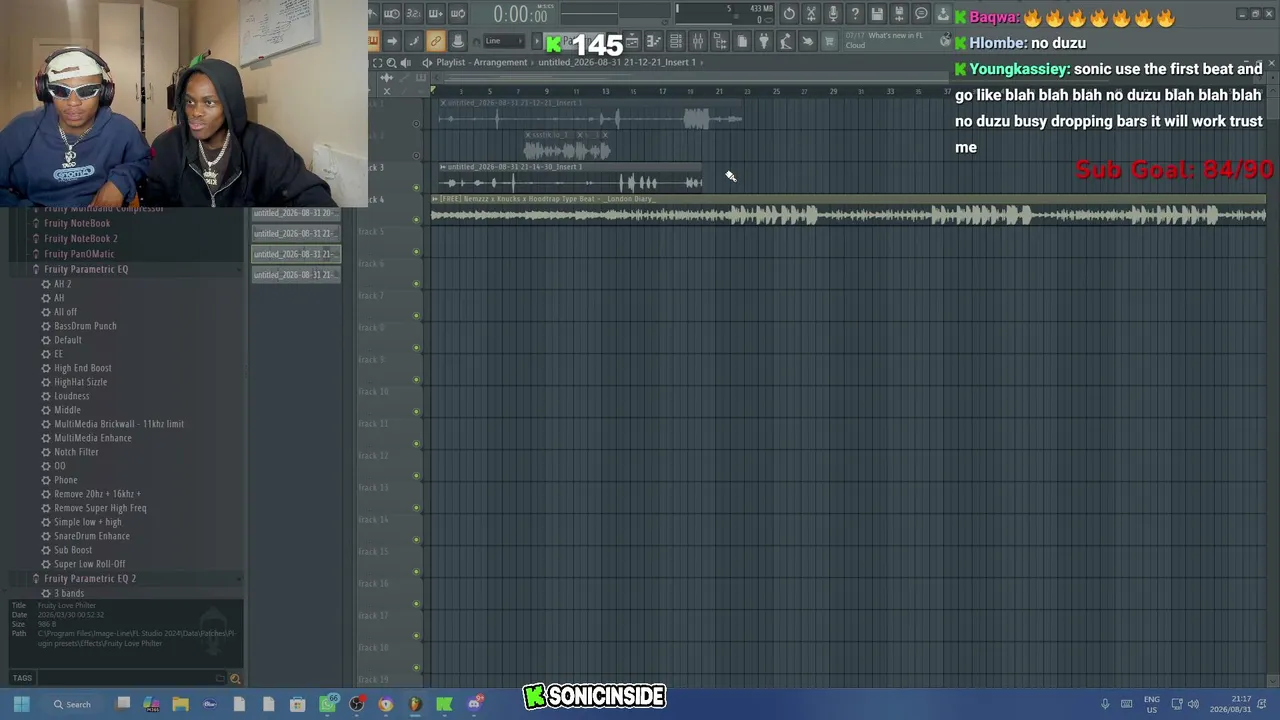Open the audio editor scissors icon
Image resolution: width=1280 pixels, height=720 pixels.
(x=811, y=13)
